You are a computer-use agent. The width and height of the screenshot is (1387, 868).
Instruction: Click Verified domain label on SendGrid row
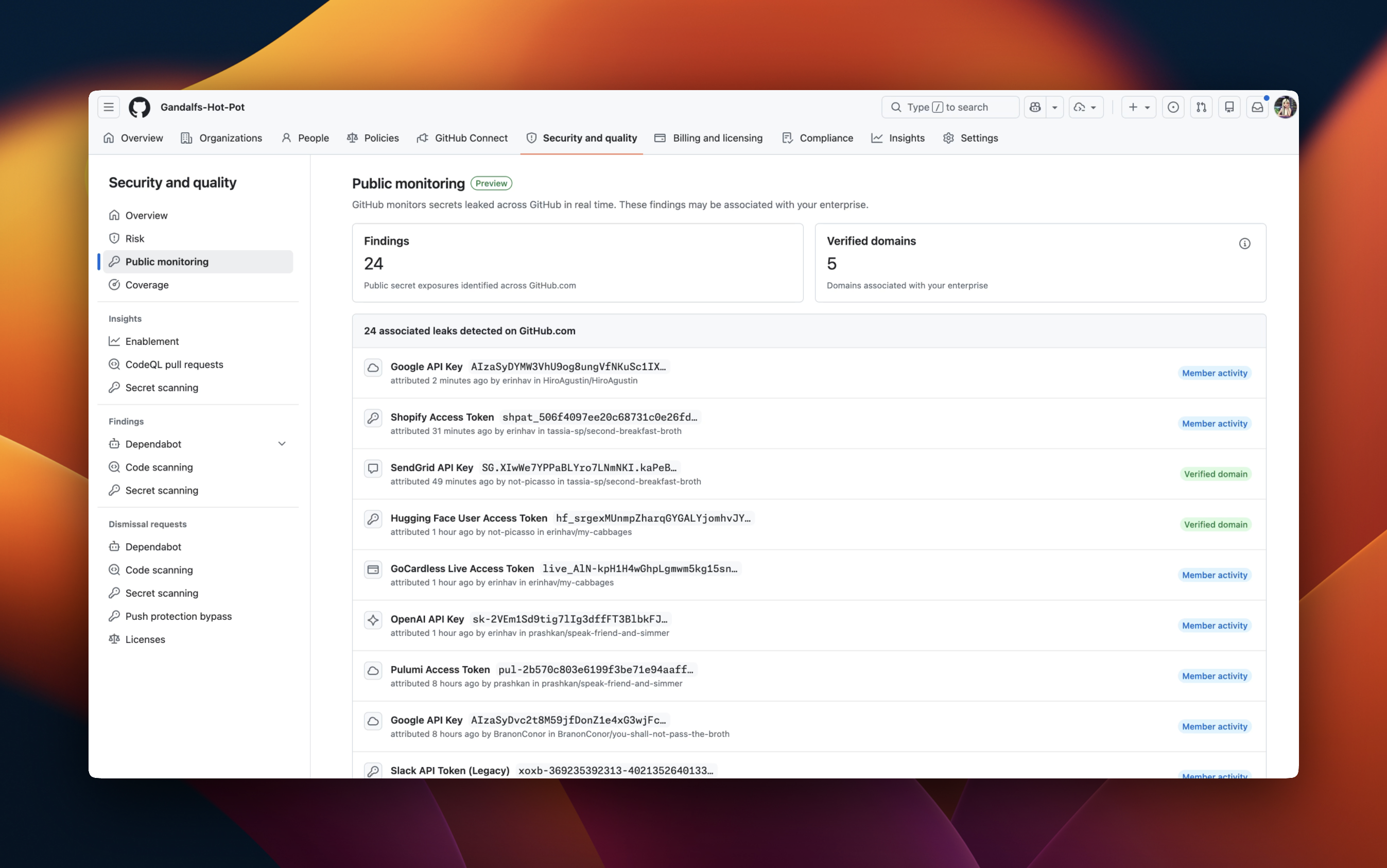(1216, 474)
